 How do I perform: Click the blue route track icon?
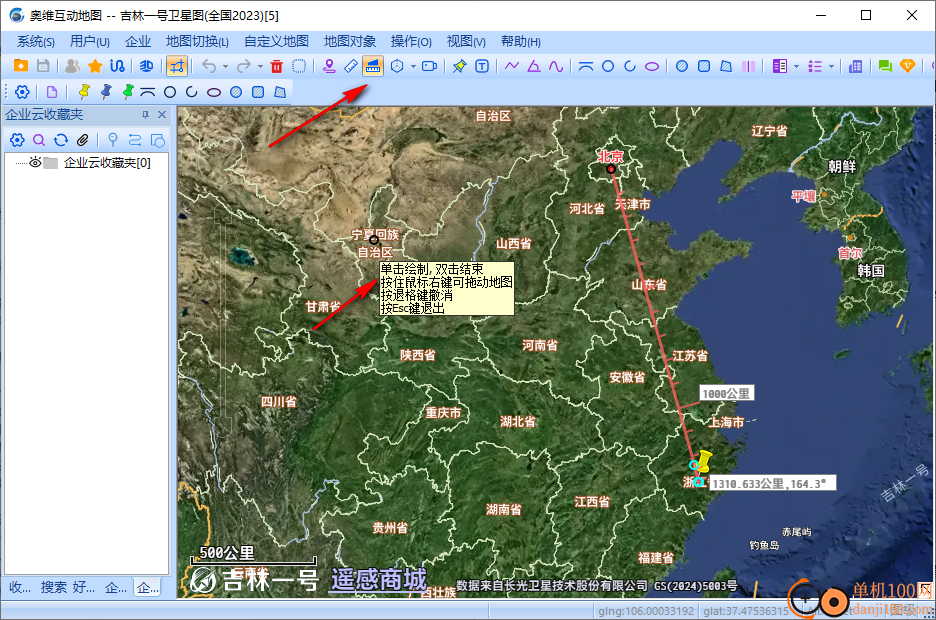point(118,66)
